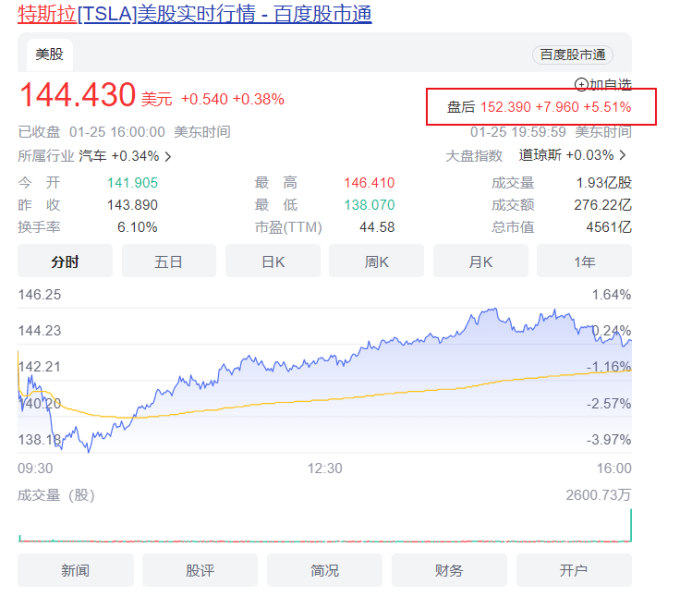
Task: Select the 美股 tab
Action: [49, 55]
